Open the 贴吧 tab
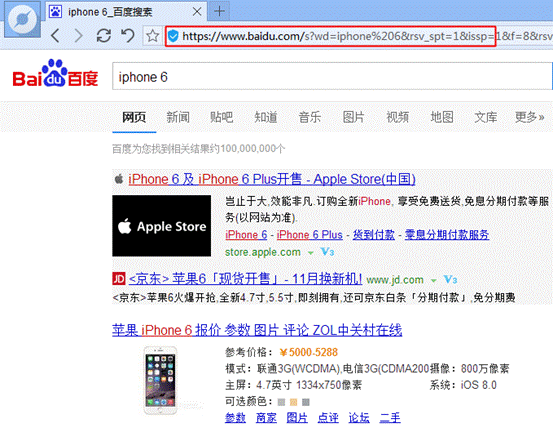553x428 pixels. (x=222, y=117)
